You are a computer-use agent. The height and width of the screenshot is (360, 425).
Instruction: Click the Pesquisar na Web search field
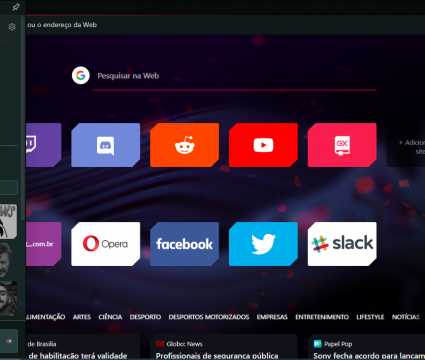point(234,76)
